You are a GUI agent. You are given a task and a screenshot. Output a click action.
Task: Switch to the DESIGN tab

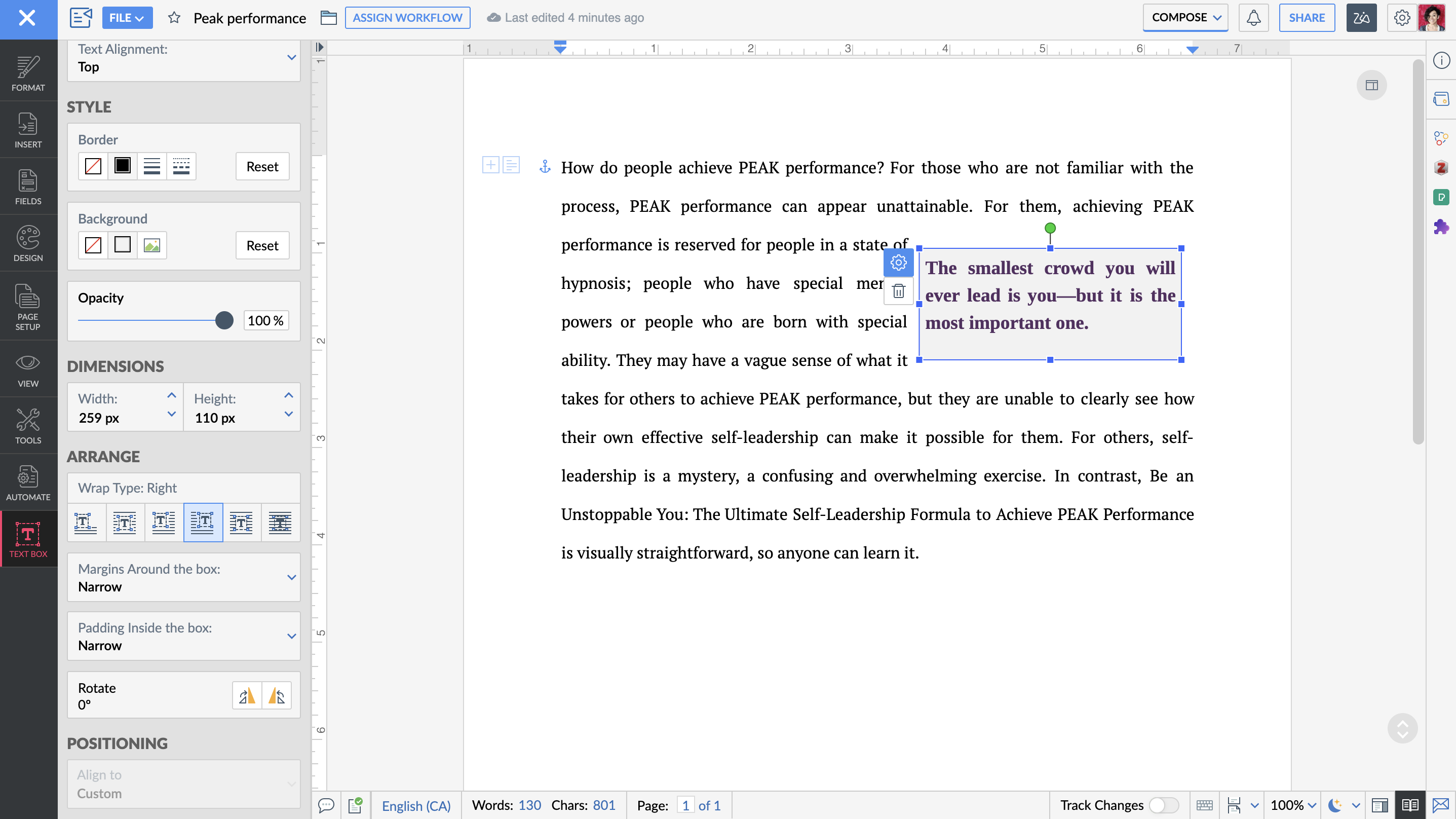28,243
